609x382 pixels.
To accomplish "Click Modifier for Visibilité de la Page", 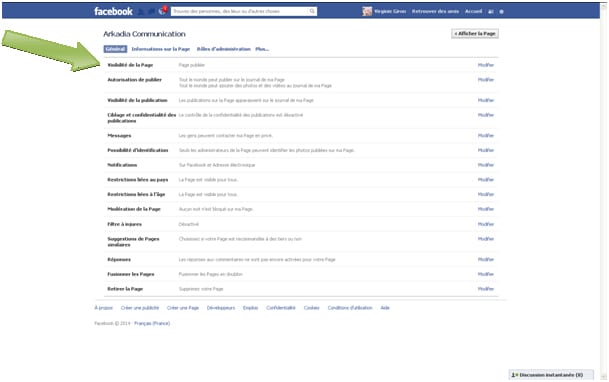I will tap(486, 65).
